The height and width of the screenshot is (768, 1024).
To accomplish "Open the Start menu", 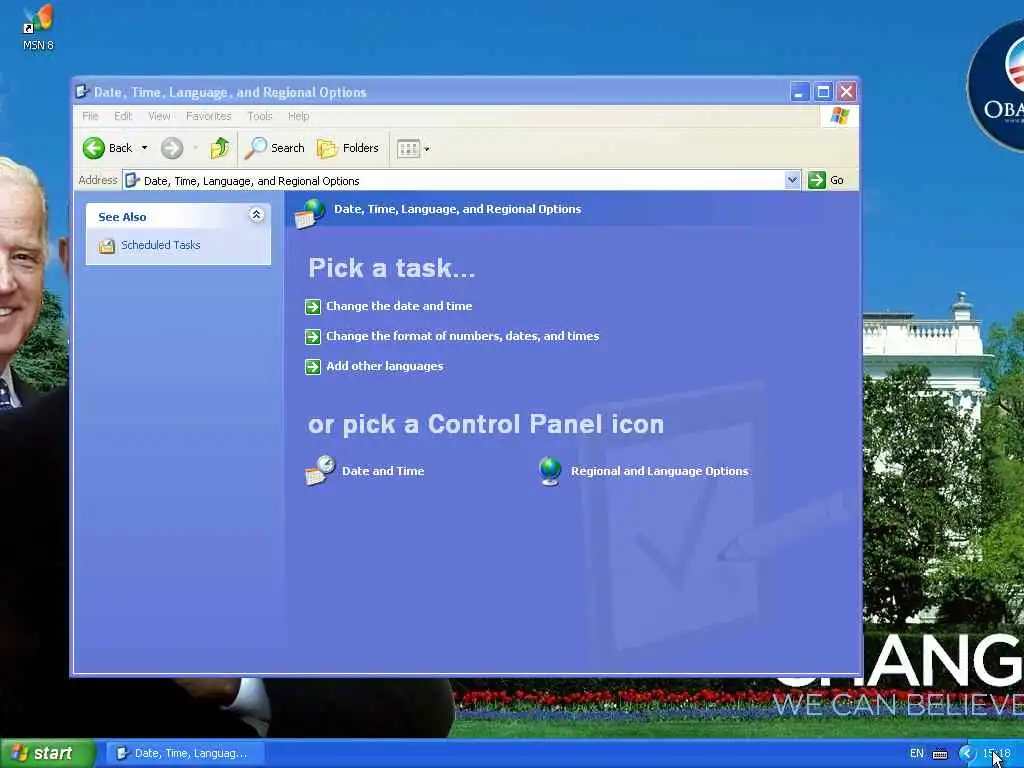I will pos(47,753).
